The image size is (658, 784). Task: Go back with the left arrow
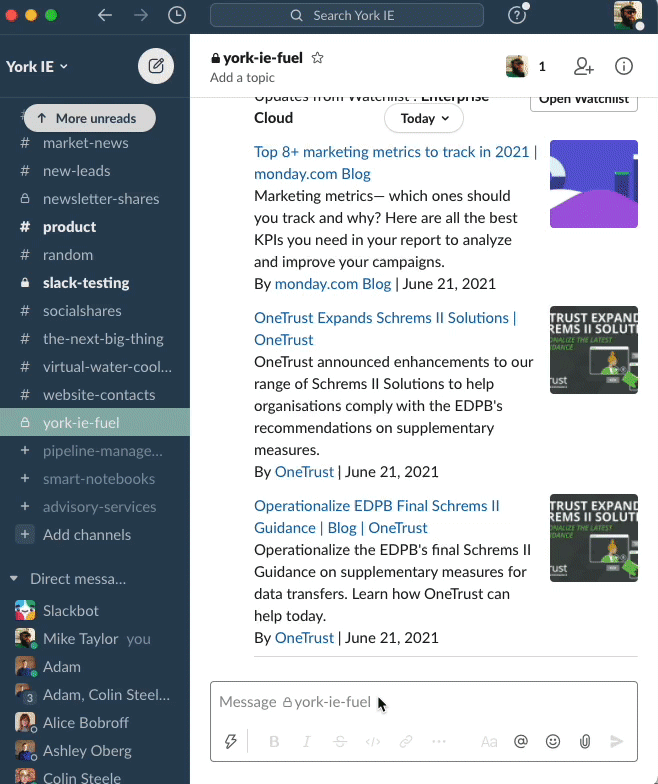coord(104,16)
